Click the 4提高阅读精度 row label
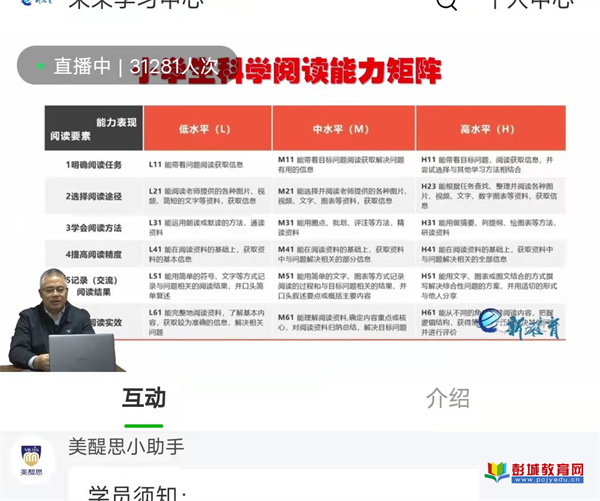600x501 pixels. tap(94, 254)
